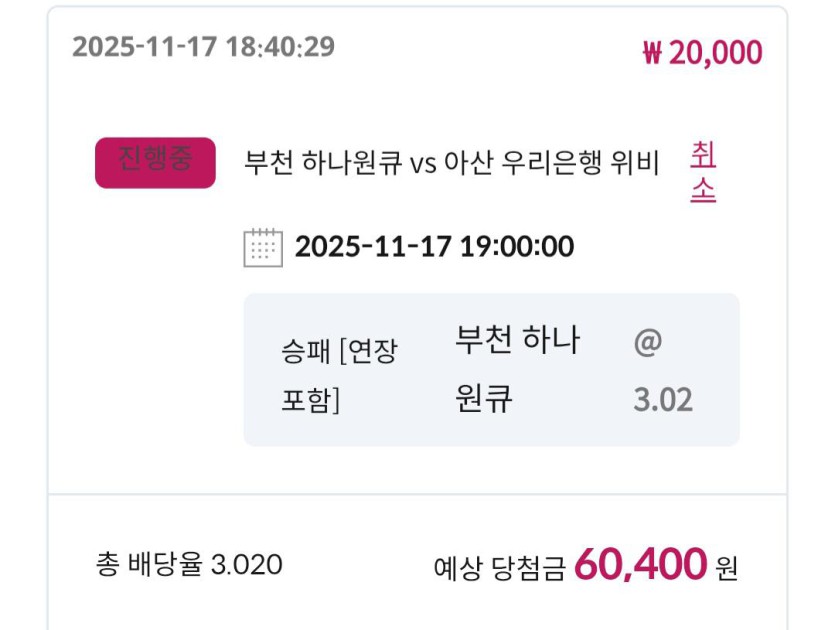
Task: Click the 총 배당율 label
Action: (x=149, y=565)
